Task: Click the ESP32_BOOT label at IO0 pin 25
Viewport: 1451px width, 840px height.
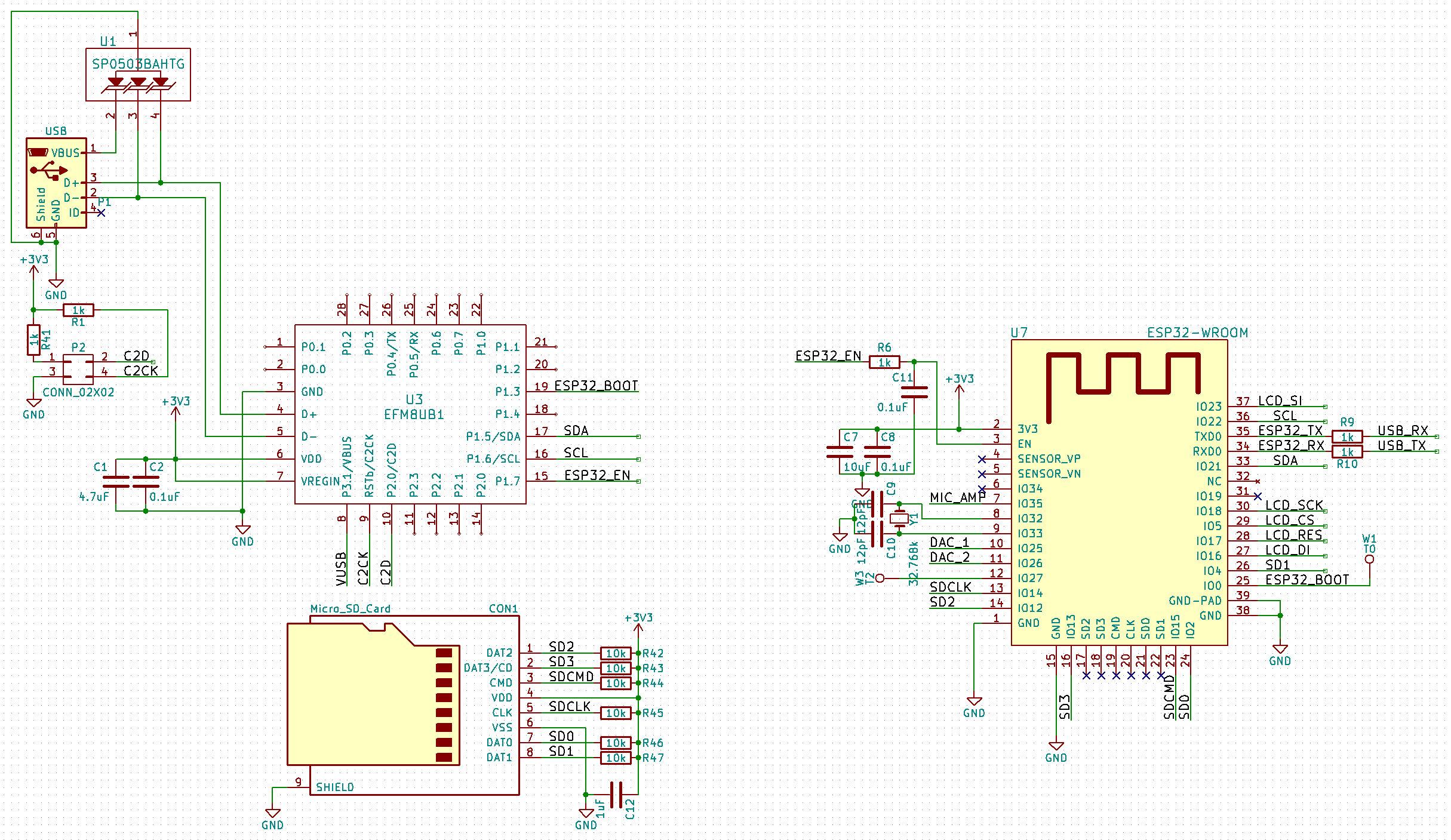Action: tap(1307, 580)
